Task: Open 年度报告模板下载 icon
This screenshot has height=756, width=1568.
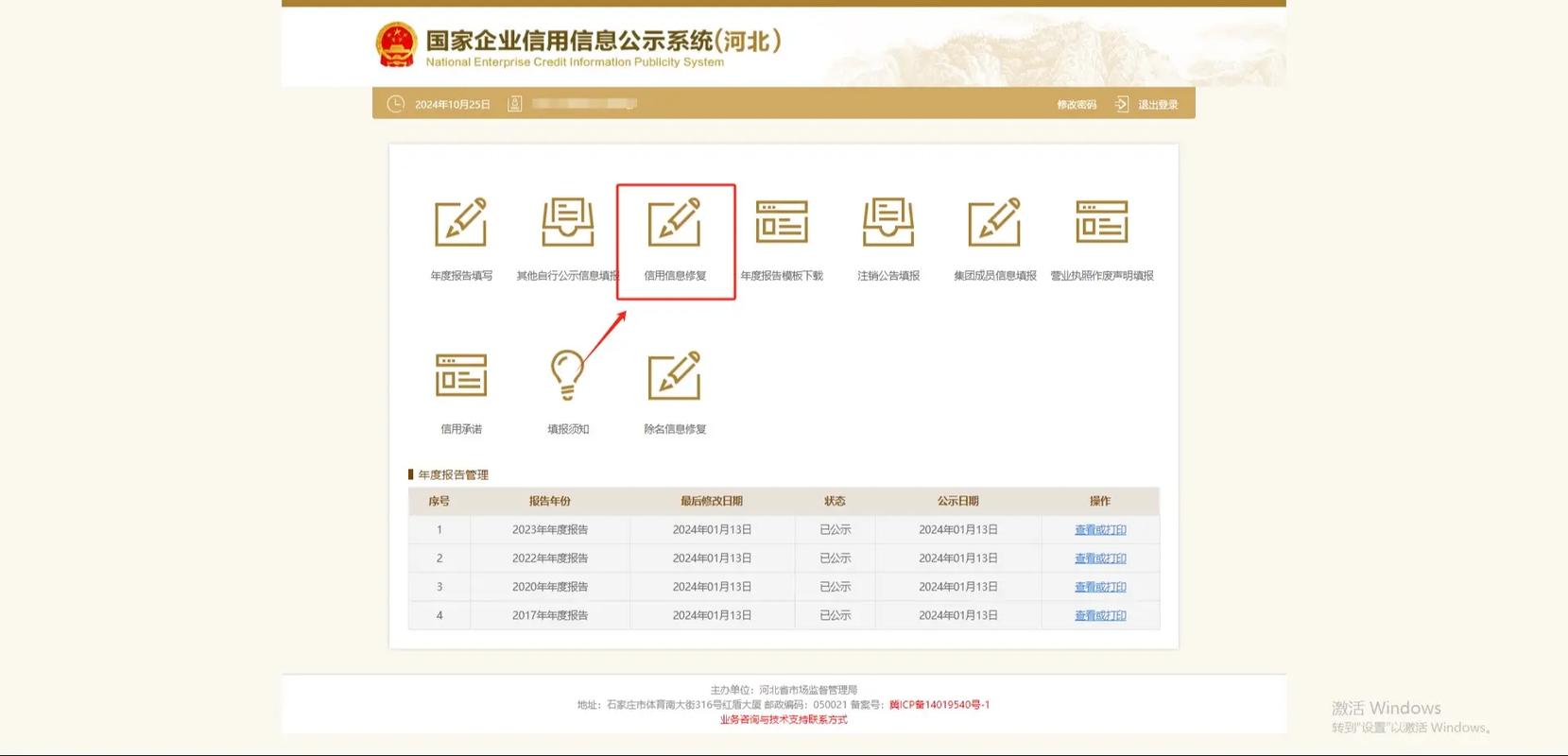Action: pos(782,222)
